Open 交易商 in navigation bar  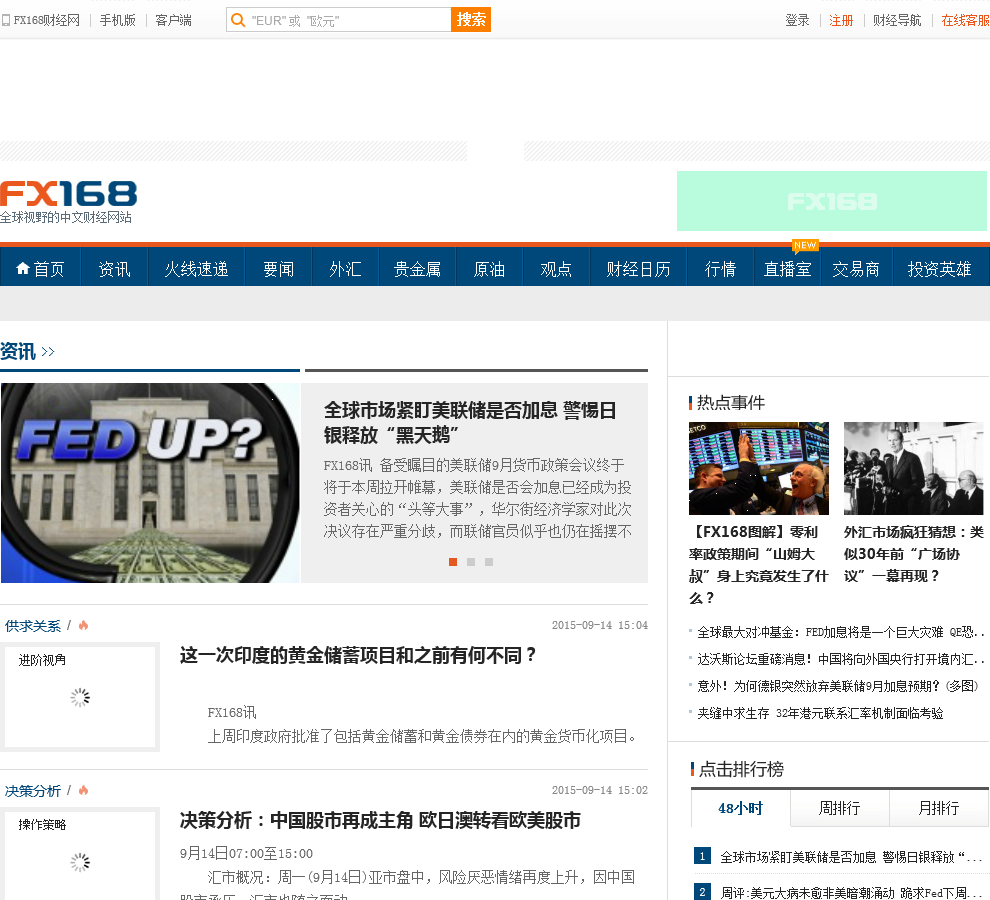click(856, 269)
